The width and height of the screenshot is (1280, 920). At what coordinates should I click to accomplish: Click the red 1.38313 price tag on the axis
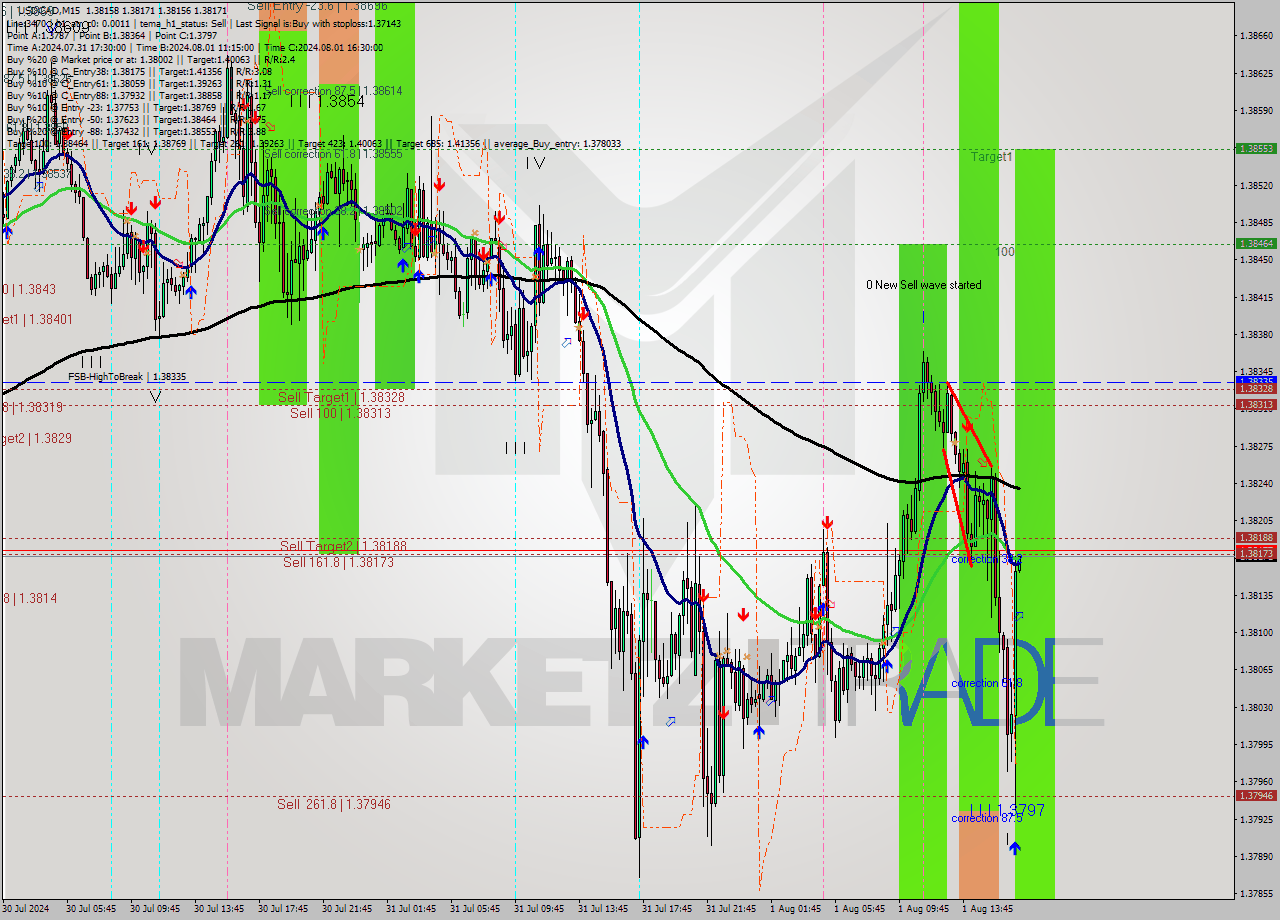point(1255,405)
